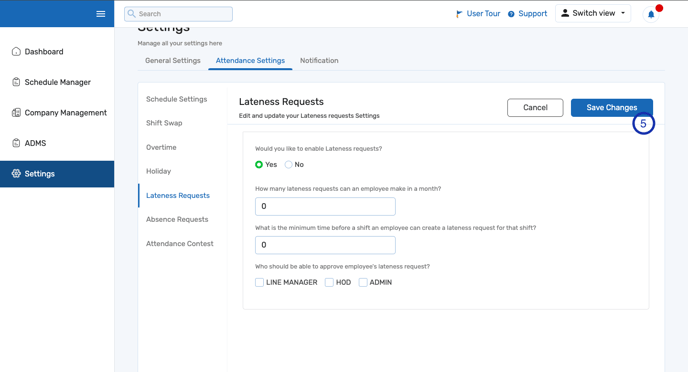This screenshot has height=372, width=688.
Task: Switch to the Notification tab
Action: point(319,61)
